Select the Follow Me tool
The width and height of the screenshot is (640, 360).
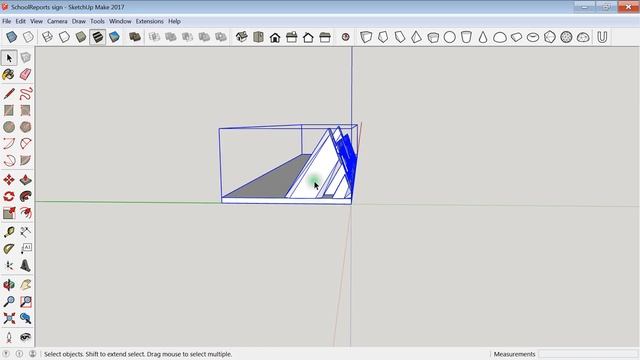(x=25, y=196)
